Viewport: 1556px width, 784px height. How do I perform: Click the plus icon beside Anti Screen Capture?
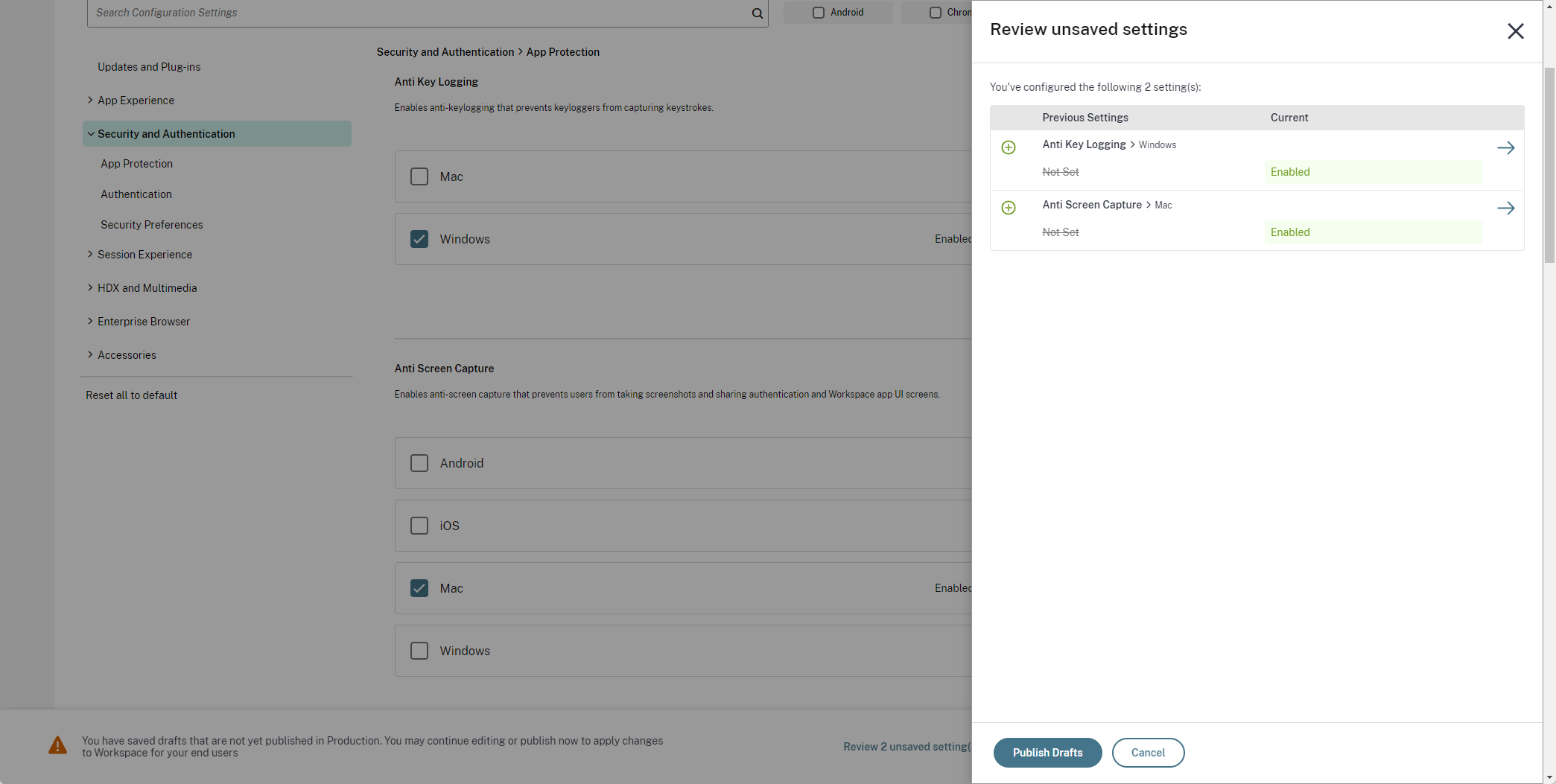click(1009, 208)
